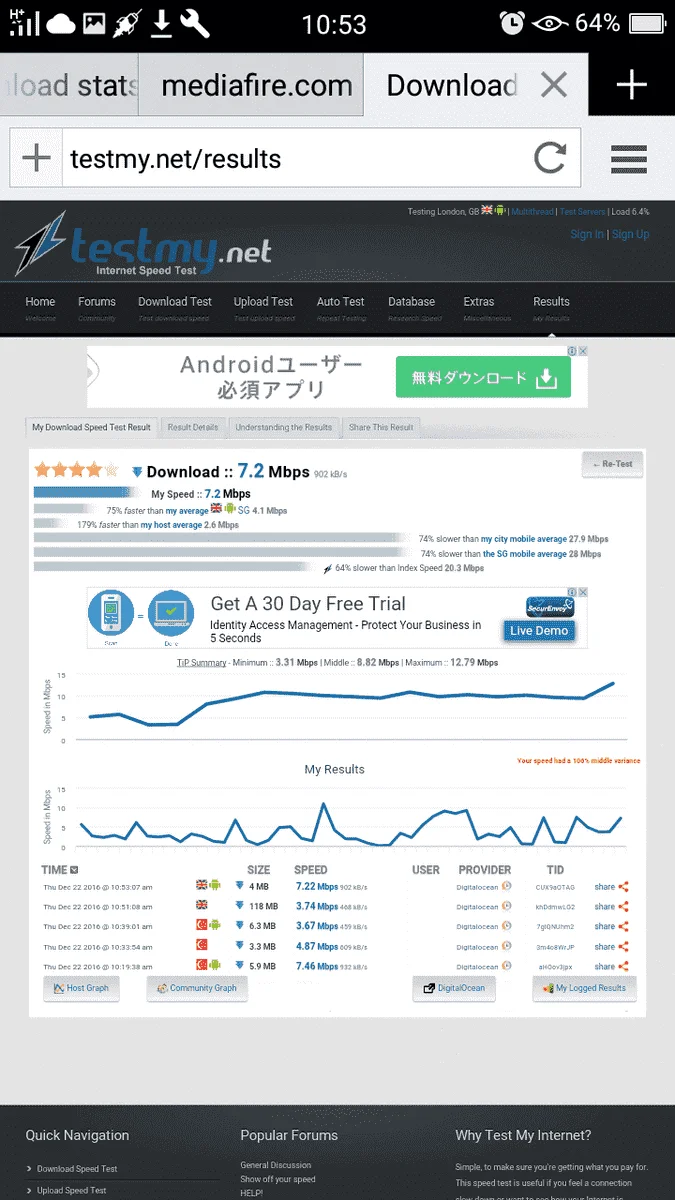Open my city mobile average link

pos(523,539)
